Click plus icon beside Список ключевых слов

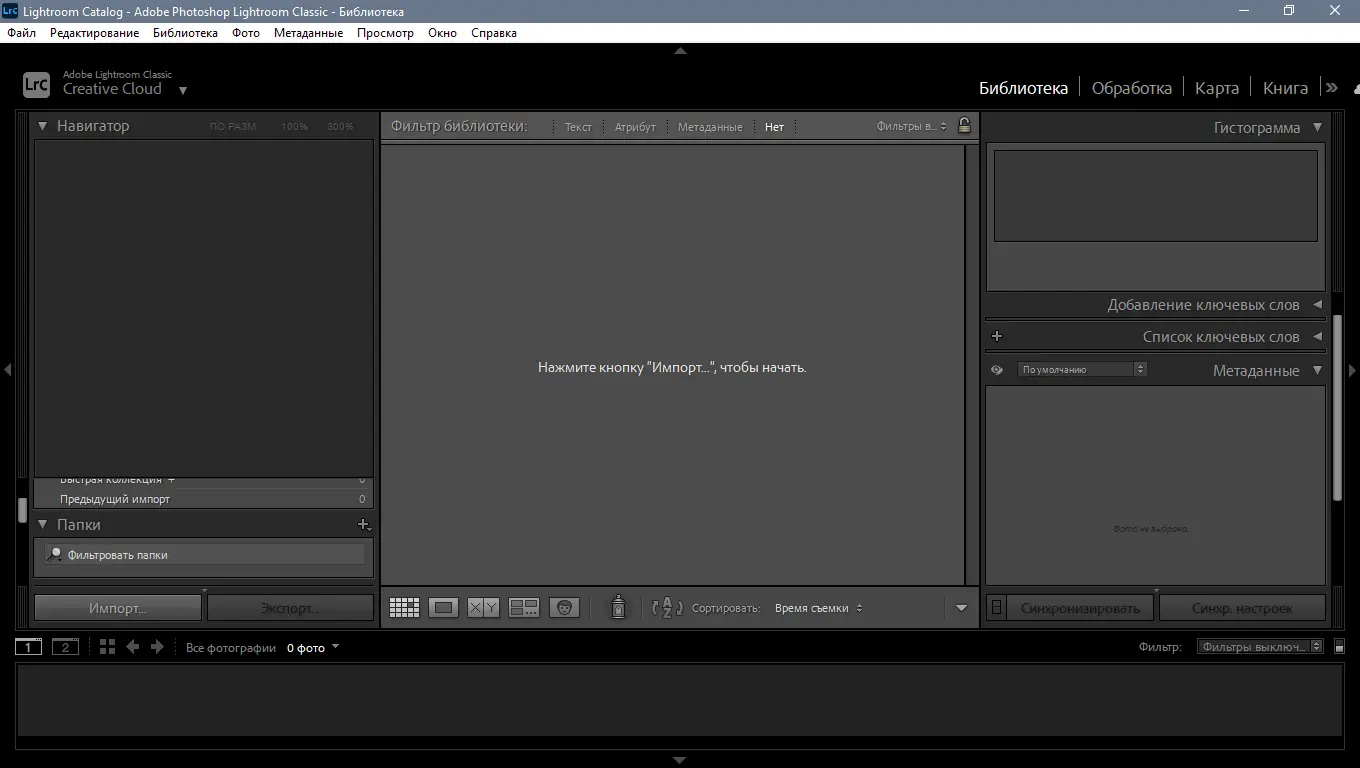point(997,337)
